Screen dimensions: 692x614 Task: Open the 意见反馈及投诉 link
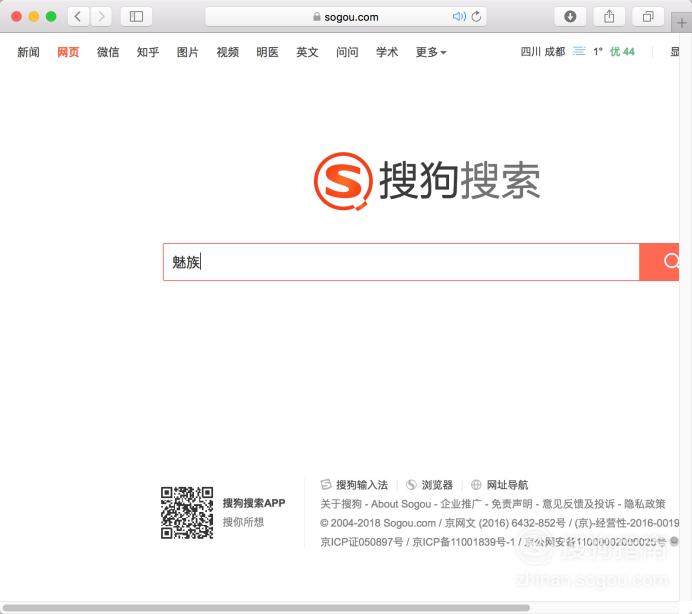pyautogui.click(x=578, y=504)
